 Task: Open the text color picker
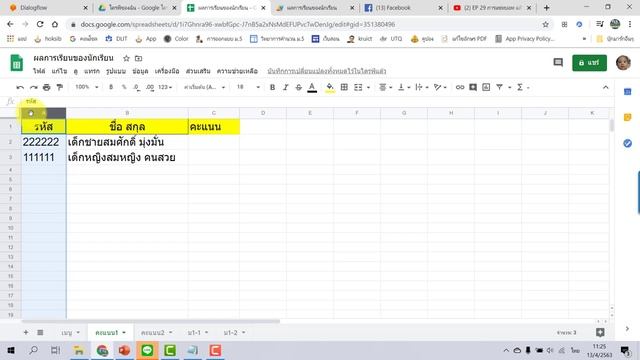point(312,87)
